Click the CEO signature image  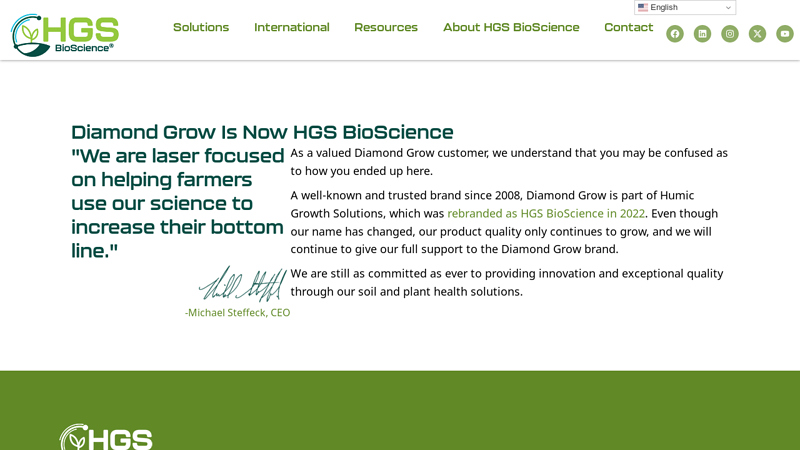coord(243,283)
